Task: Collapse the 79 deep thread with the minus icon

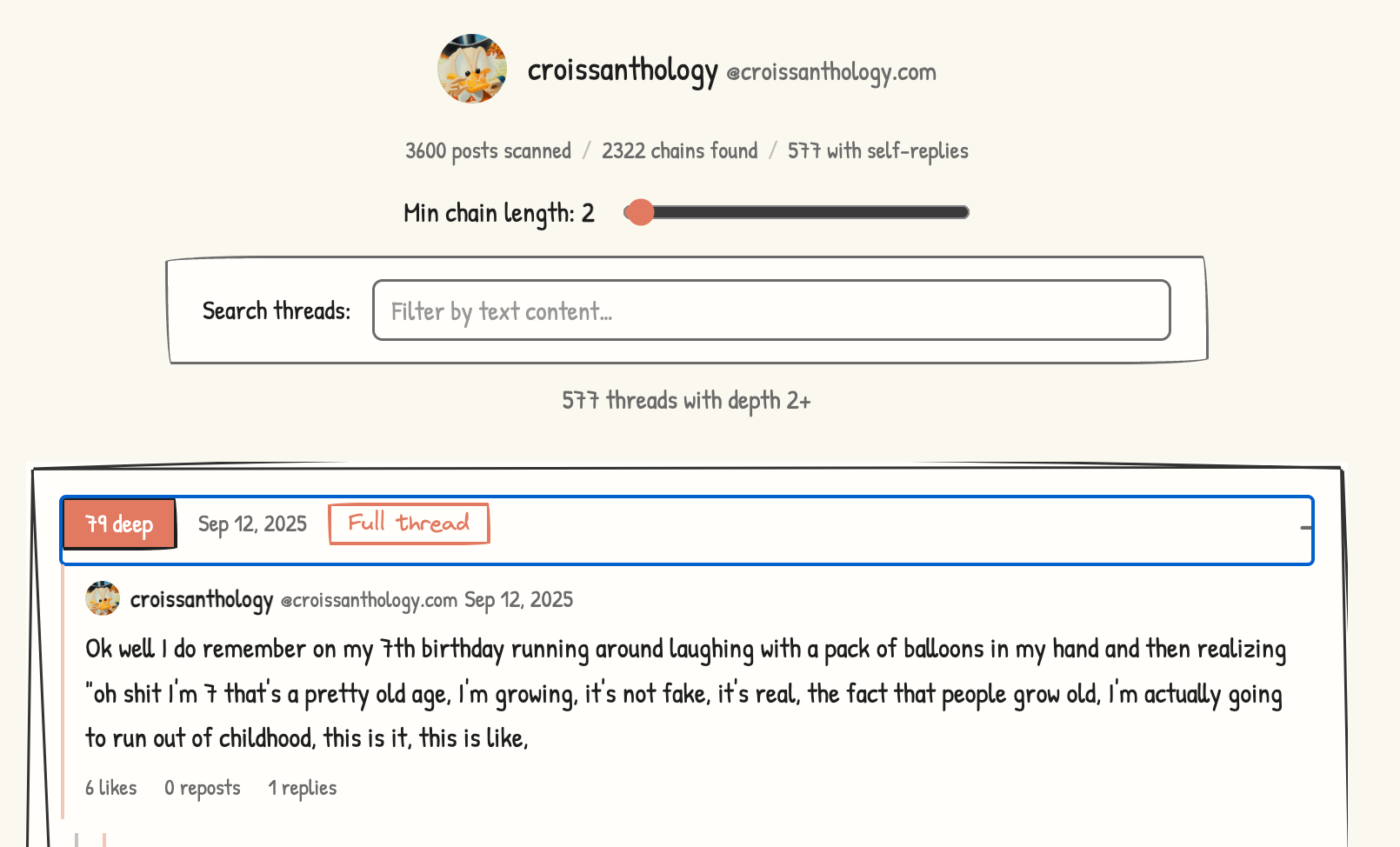Action: click(x=1305, y=528)
